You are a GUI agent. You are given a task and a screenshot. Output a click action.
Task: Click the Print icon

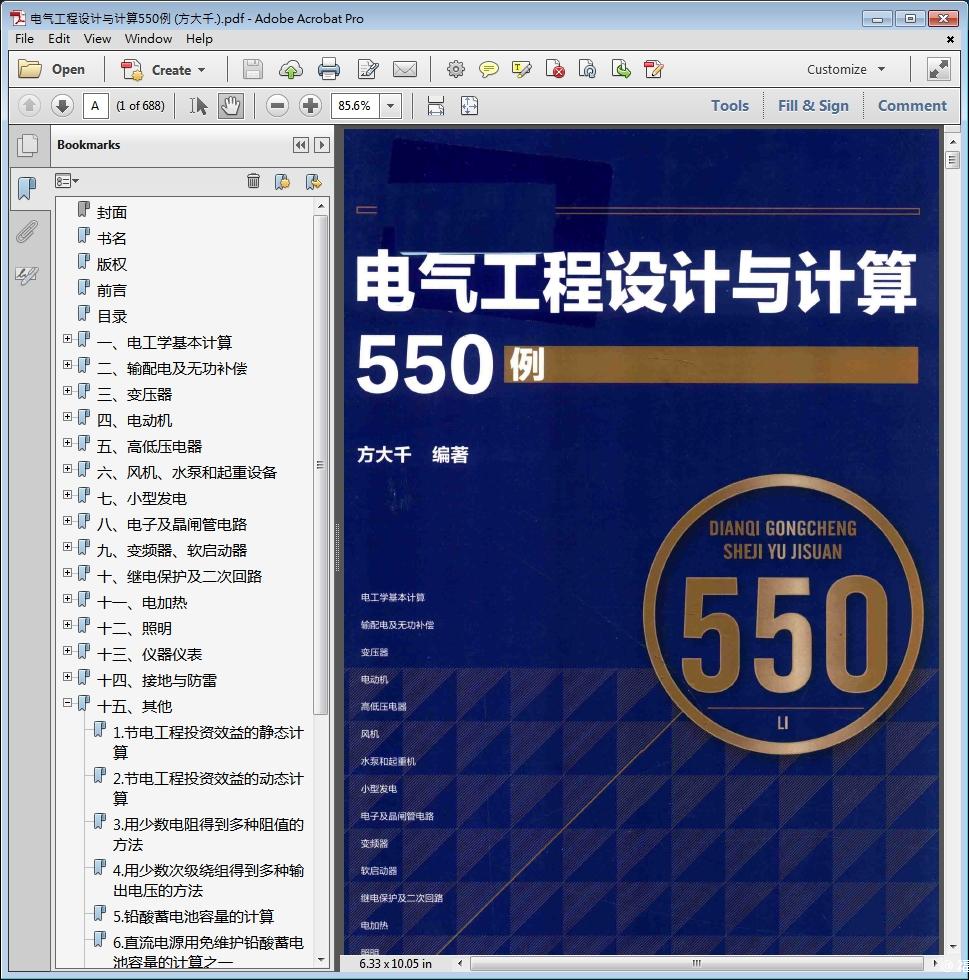329,69
